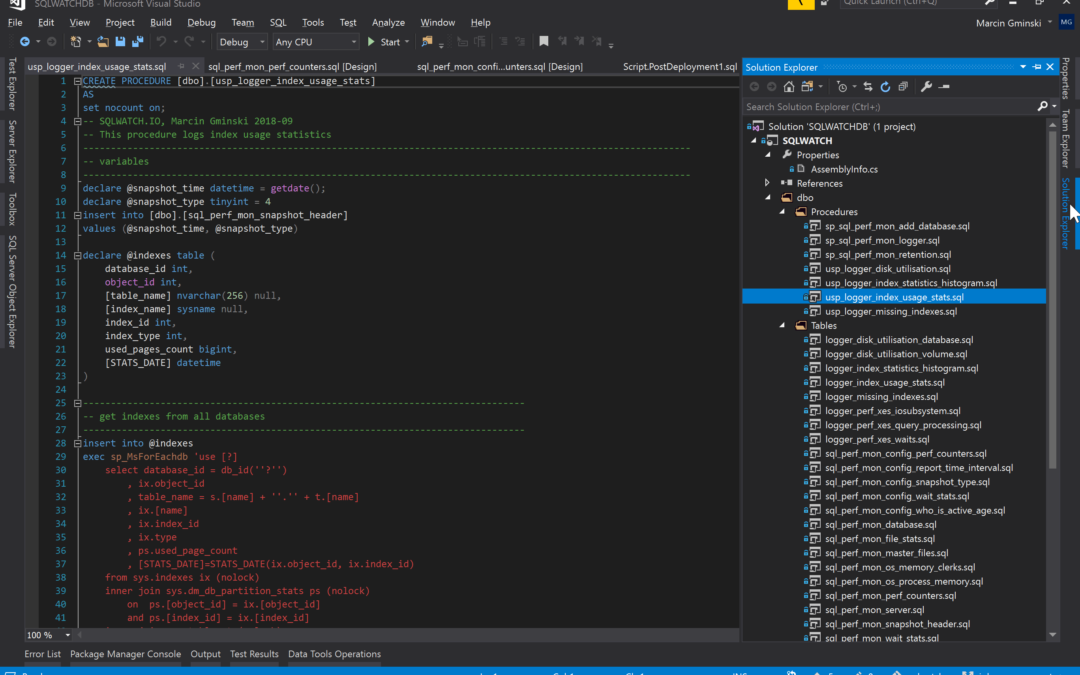This screenshot has width=1080, height=675.
Task: Open the SQL menu
Action: pyautogui.click(x=278, y=22)
